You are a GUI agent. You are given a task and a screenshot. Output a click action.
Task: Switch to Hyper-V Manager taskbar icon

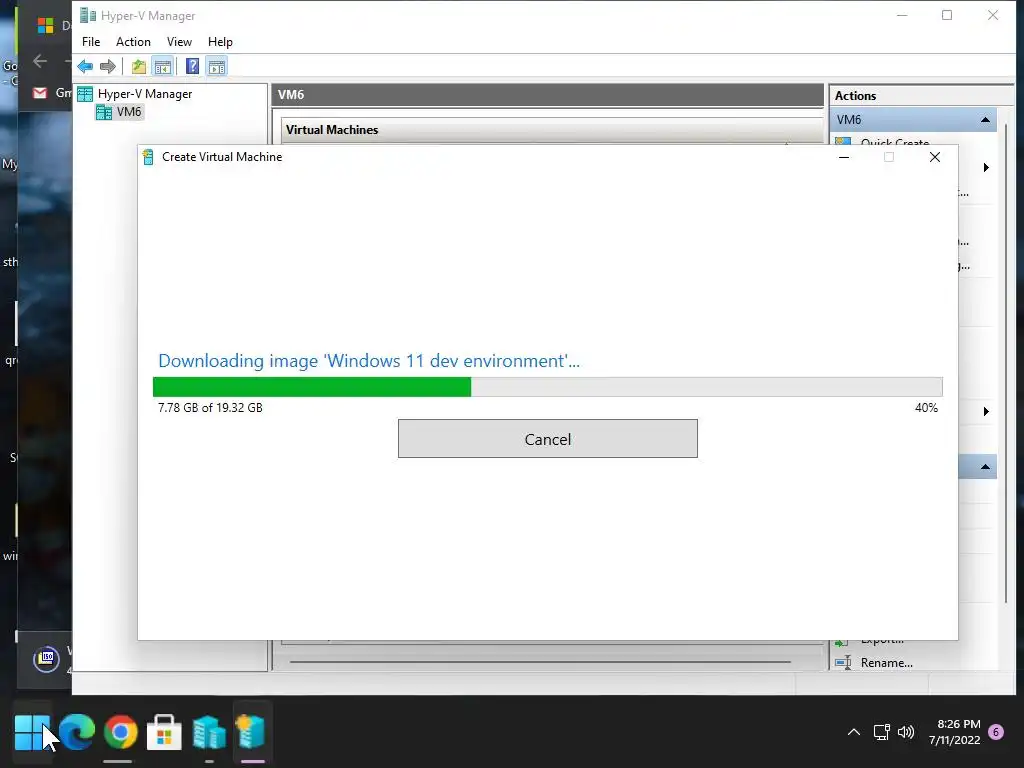pyautogui.click(x=208, y=732)
